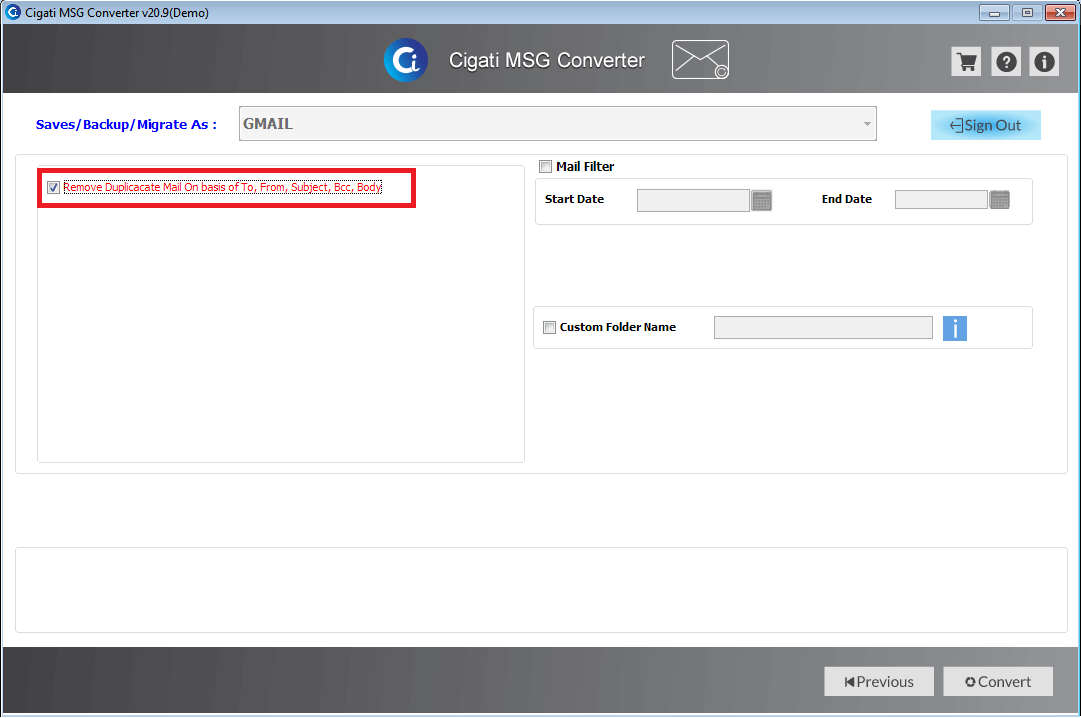This screenshot has height=718, width=1081.
Task: Click the app icon in the title bar
Action: click(12, 12)
